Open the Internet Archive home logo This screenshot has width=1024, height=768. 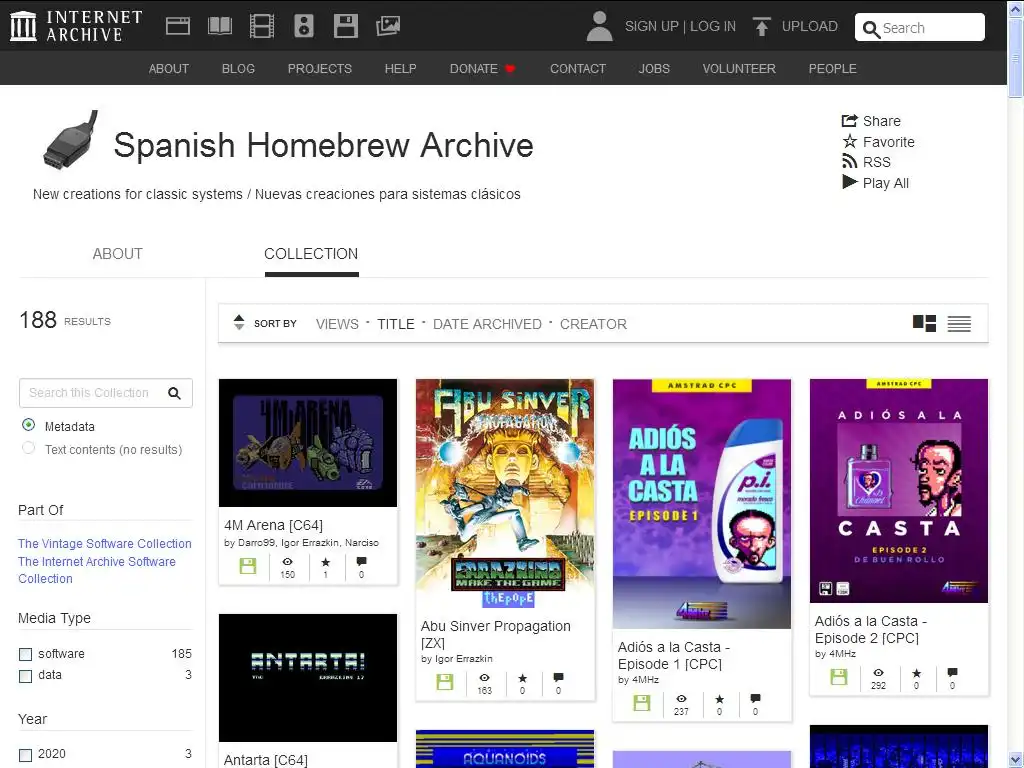click(x=76, y=26)
